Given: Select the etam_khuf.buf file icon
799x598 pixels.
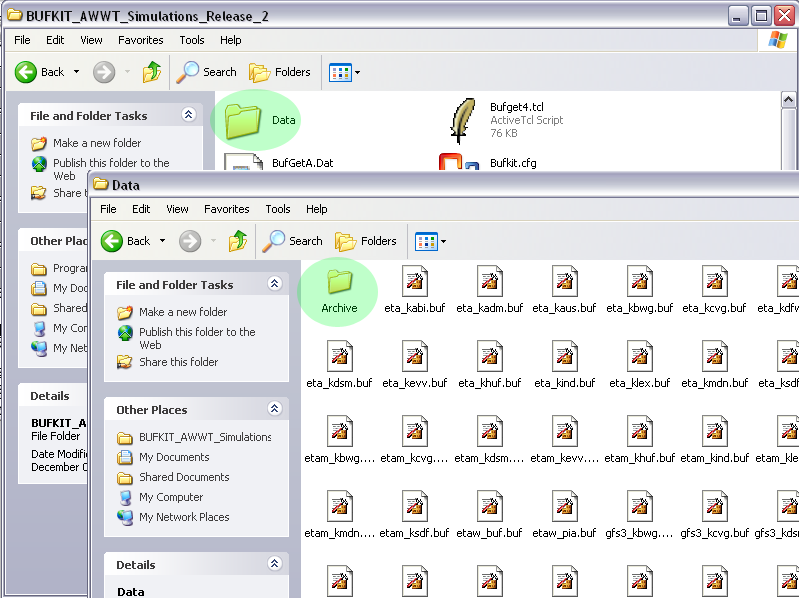Looking at the screenshot, I should pyautogui.click(x=640, y=431).
